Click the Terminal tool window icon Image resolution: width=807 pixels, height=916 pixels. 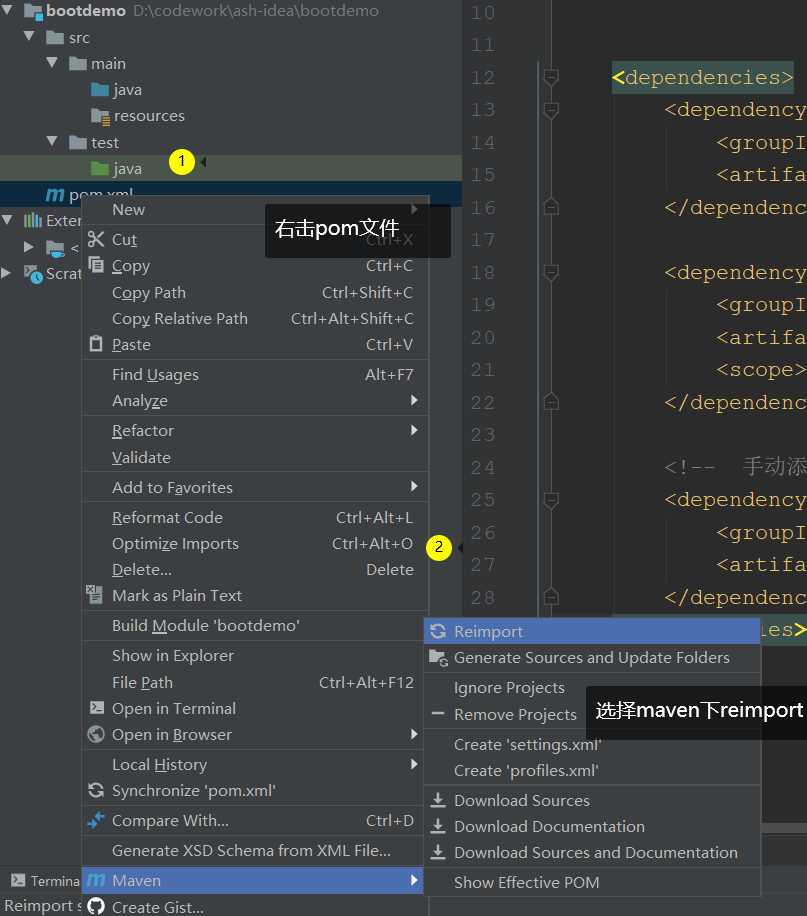[x=18, y=880]
